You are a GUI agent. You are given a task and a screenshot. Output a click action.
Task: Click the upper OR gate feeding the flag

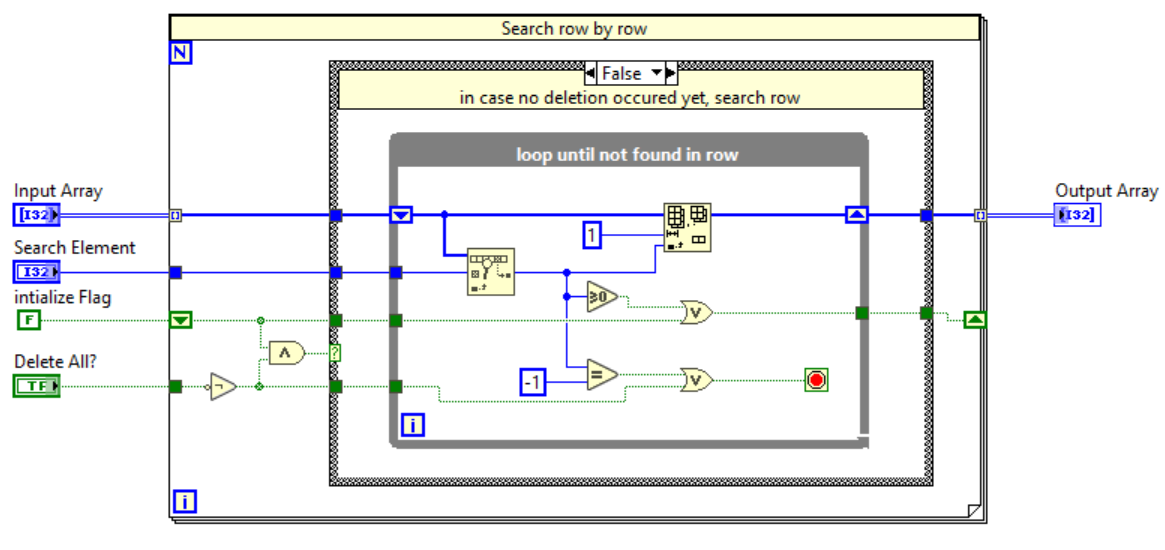[x=697, y=312]
